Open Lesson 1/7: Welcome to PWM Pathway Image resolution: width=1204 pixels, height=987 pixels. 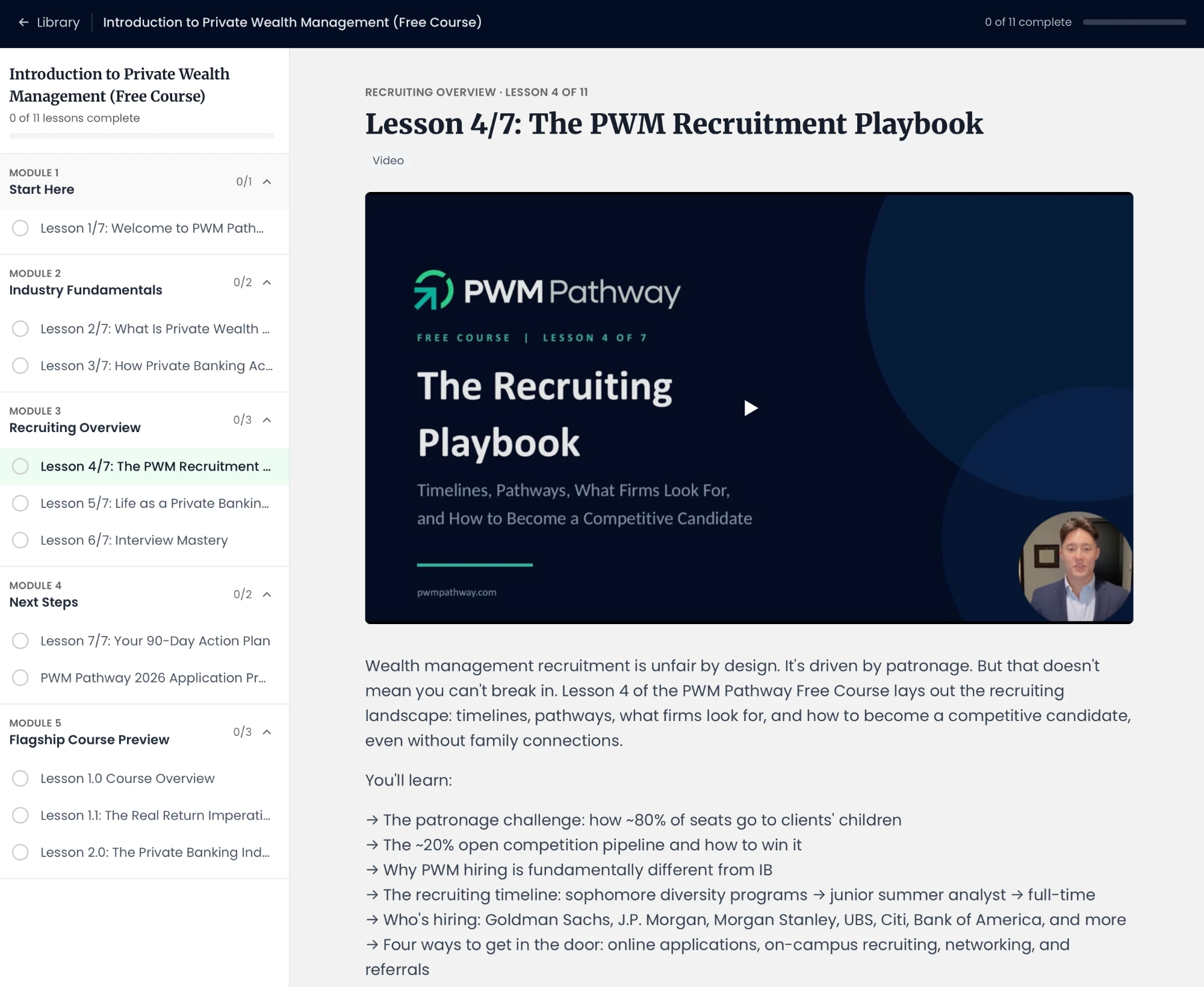click(144, 228)
